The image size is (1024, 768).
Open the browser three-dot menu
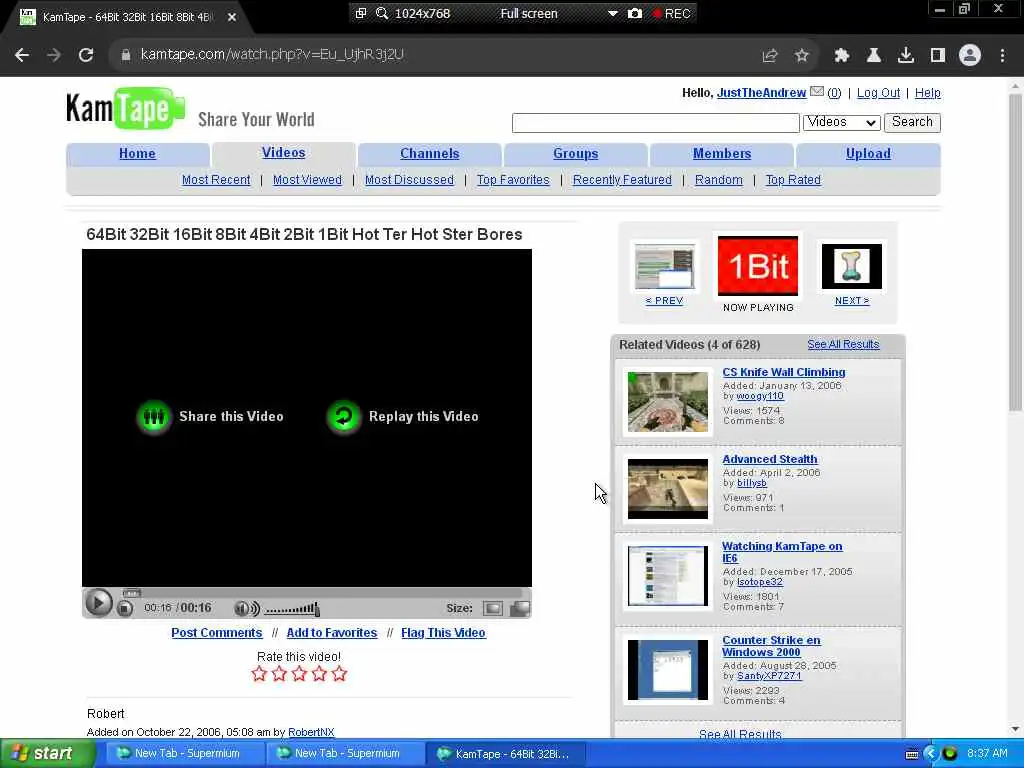[x=1002, y=56]
